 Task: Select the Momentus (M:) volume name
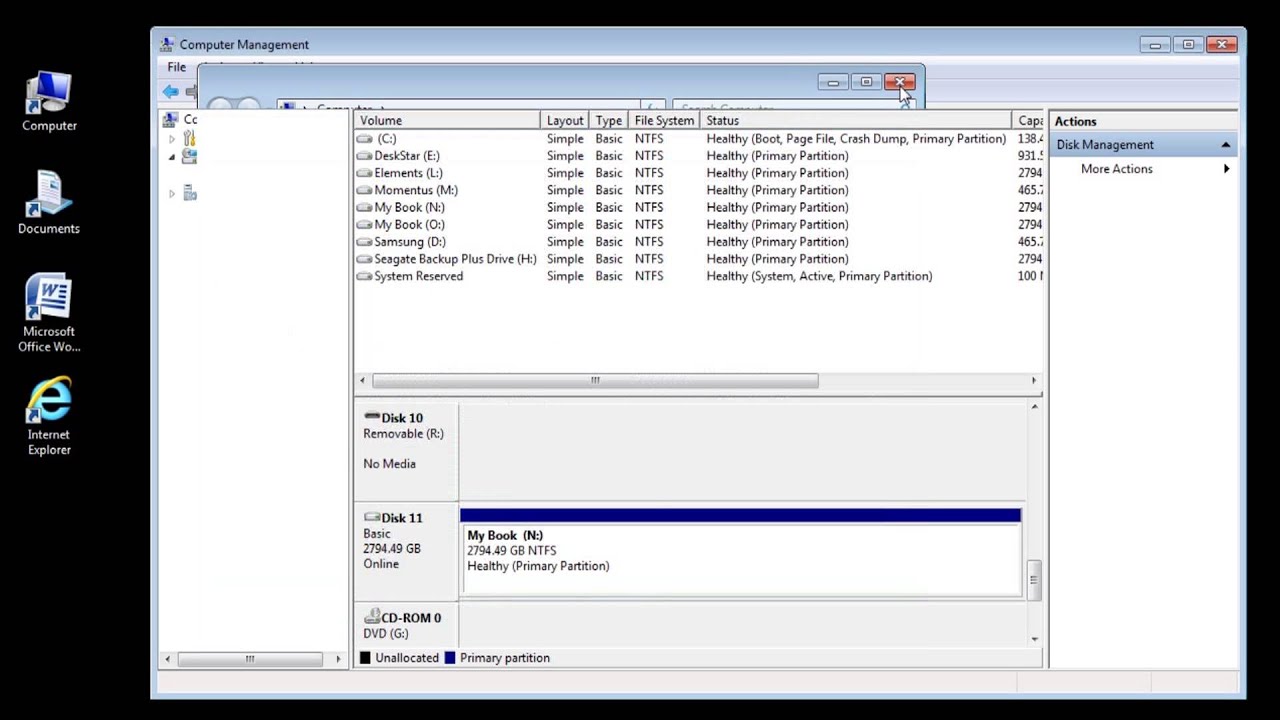tap(415, 190)
